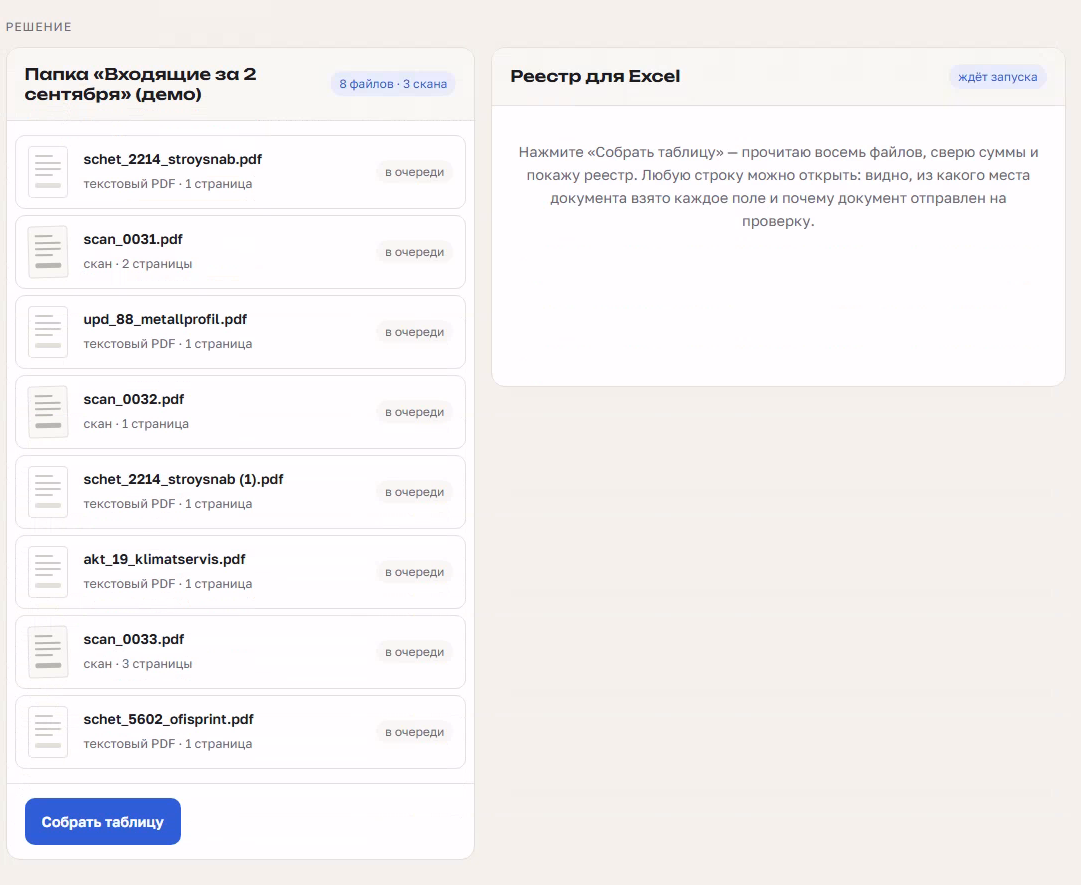This screenshot has height=885, width=1081.
Task: Click «в очереди» status of scan_0032.pdf
Action: [x=414, y=411]
